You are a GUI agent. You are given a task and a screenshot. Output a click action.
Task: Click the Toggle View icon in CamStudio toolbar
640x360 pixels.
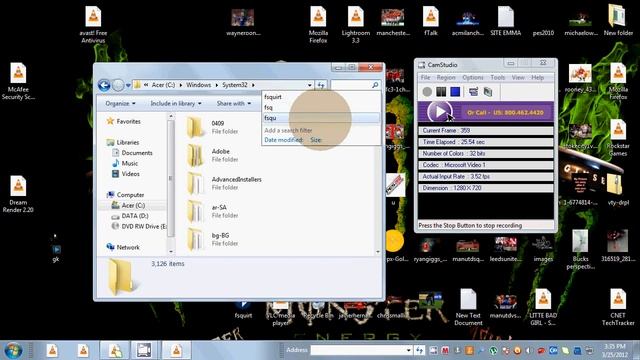pyautogui.click(x=473, y=92)
